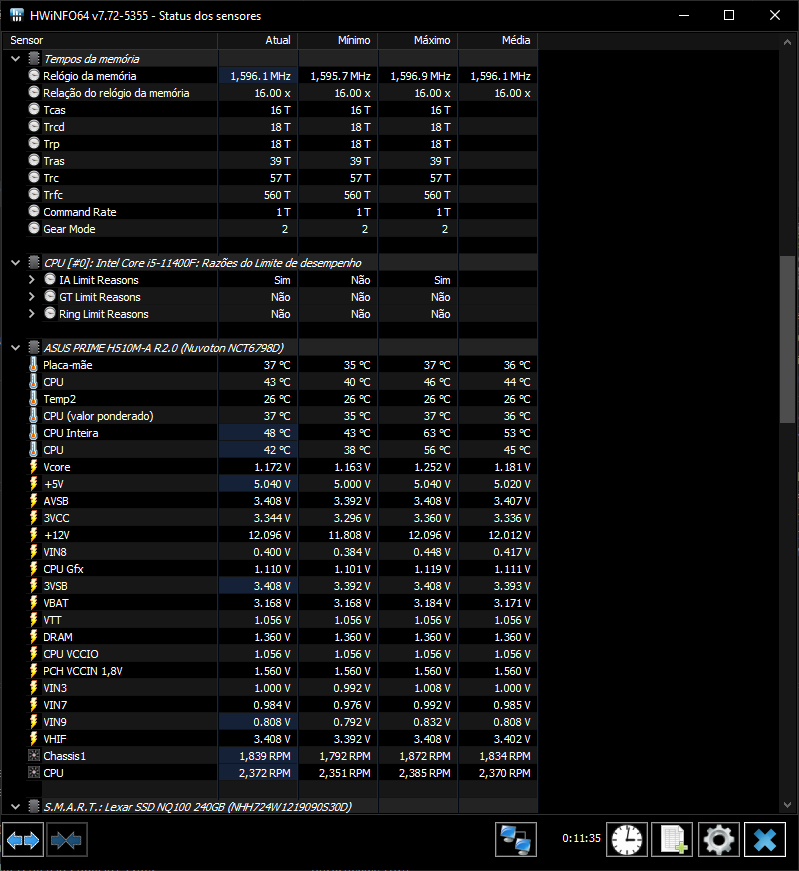Screen dimensions: 799x871
Task: Expand Ring Limit Reasons
Action: click(32, 314)
